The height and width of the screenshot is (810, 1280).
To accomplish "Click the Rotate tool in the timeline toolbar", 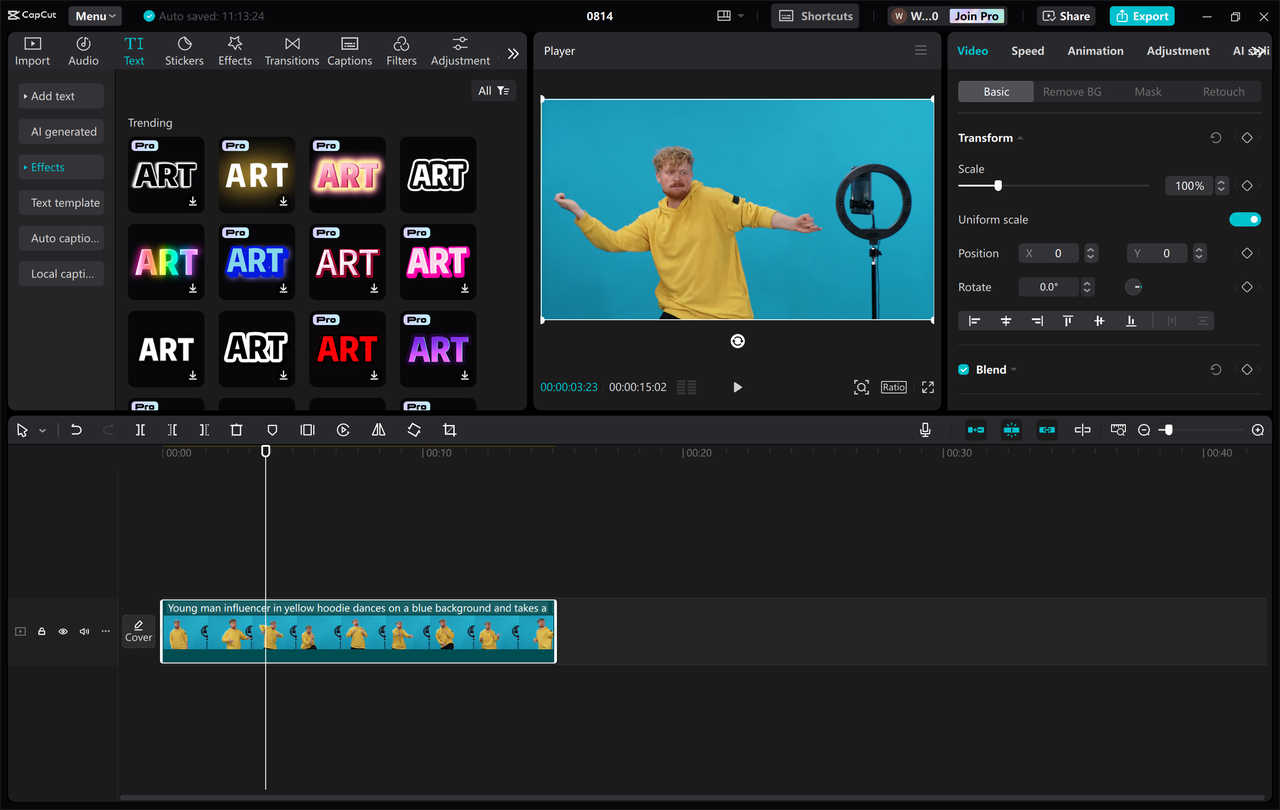I will click(x=414, y=430).
